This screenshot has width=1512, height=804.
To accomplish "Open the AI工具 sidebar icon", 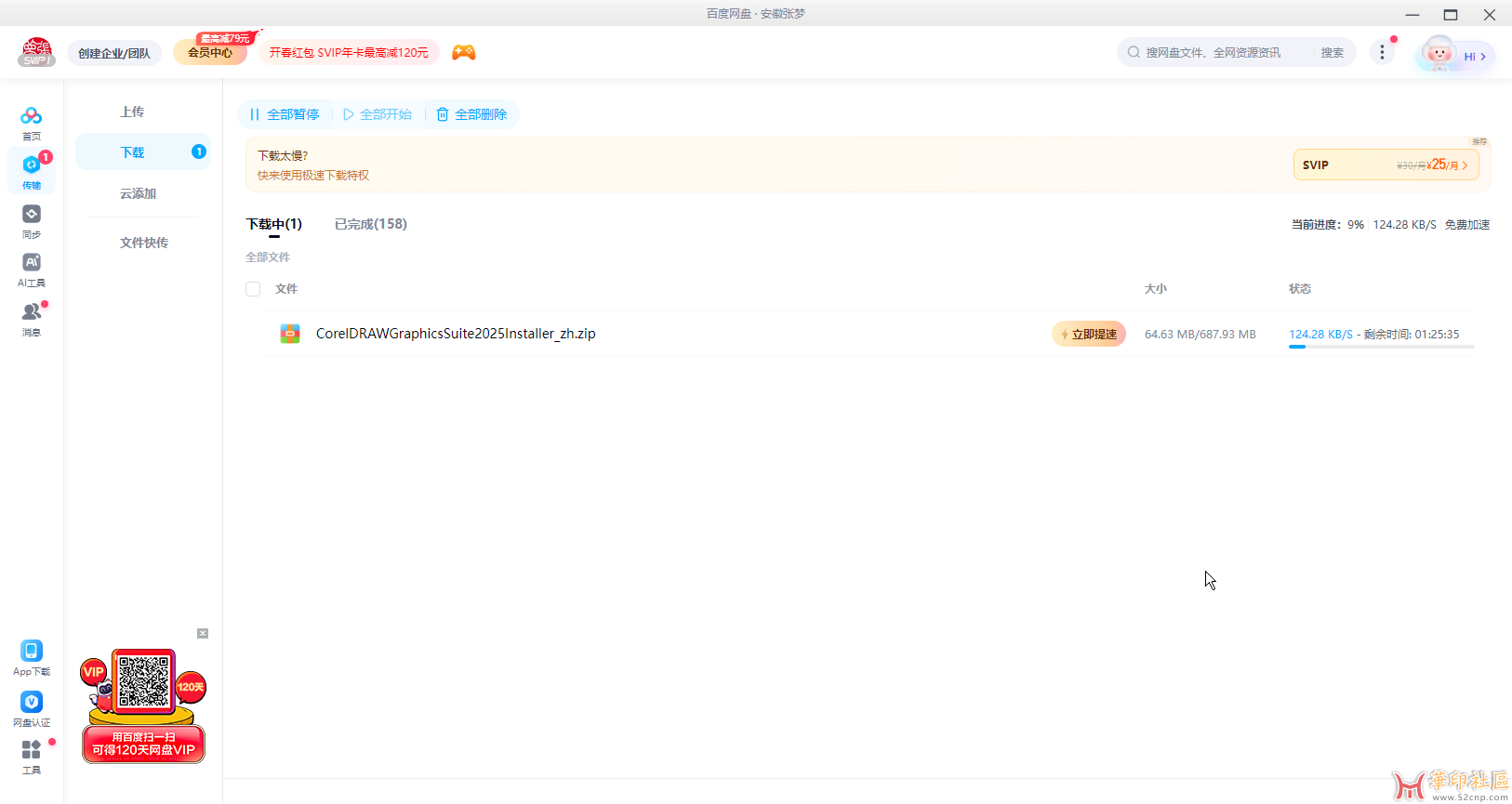I will pyautogui.click(x=32, y=262).
